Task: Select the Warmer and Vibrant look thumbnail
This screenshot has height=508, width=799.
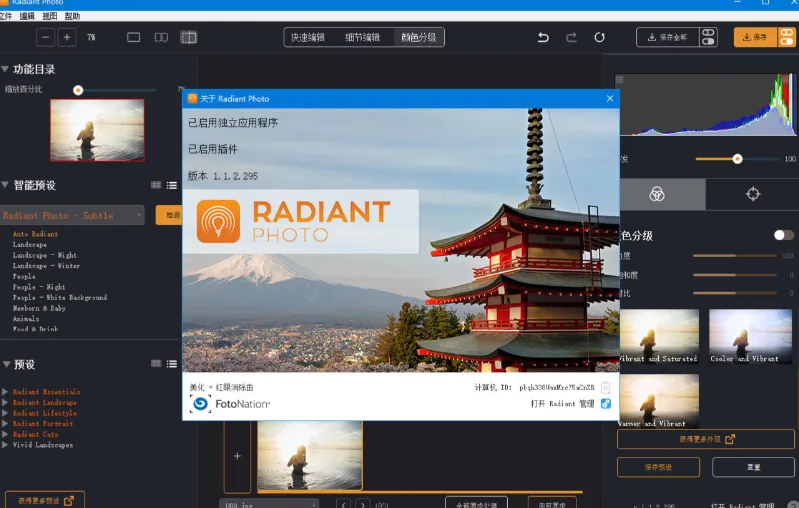Action: pyautogui.click(x=659, y=401)
